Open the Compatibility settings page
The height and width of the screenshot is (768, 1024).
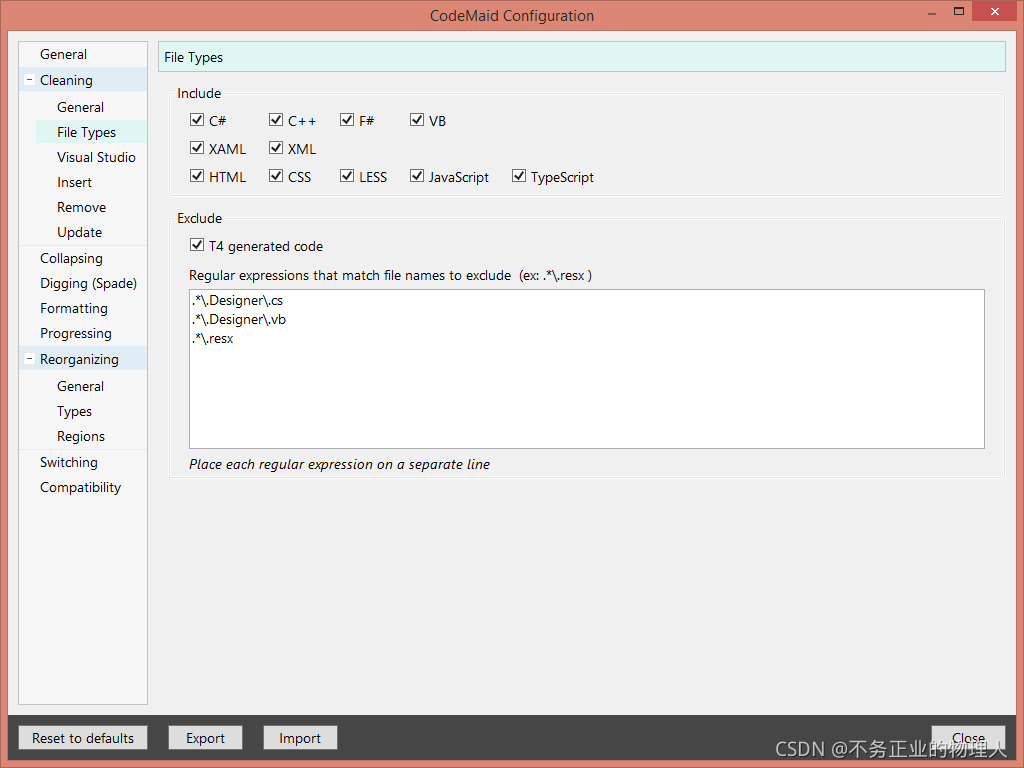tap(80, 487)
